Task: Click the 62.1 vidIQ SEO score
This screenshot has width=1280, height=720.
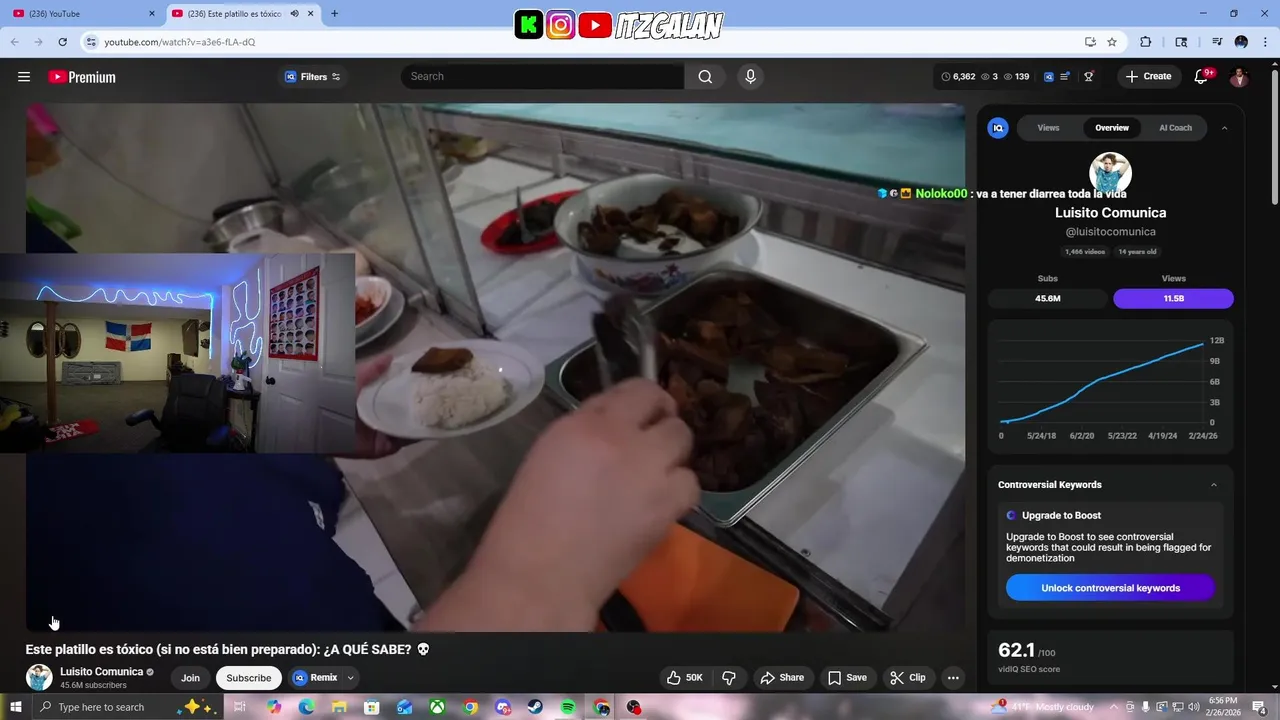Action: 1017,651
